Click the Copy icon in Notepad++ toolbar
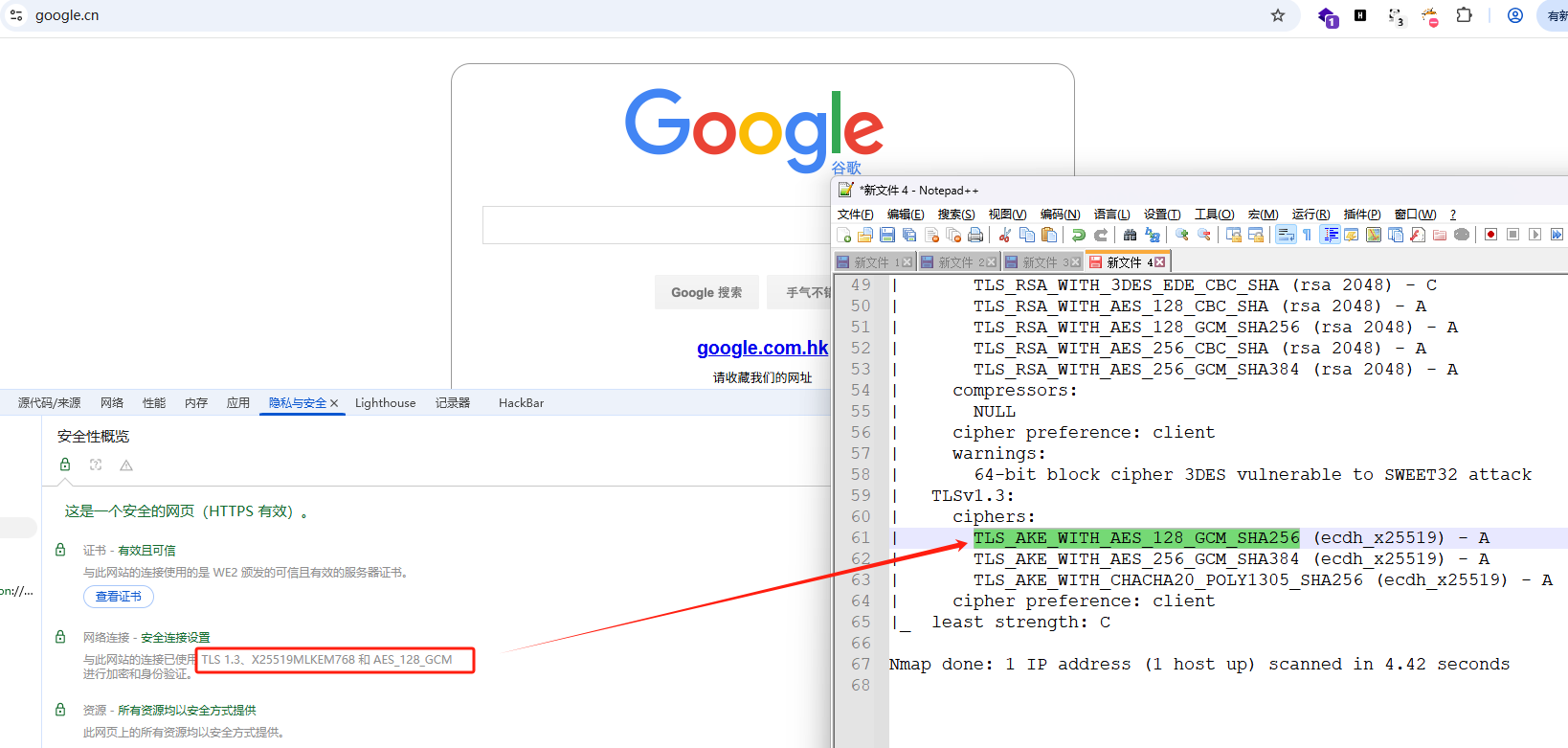 point(1026,235)
